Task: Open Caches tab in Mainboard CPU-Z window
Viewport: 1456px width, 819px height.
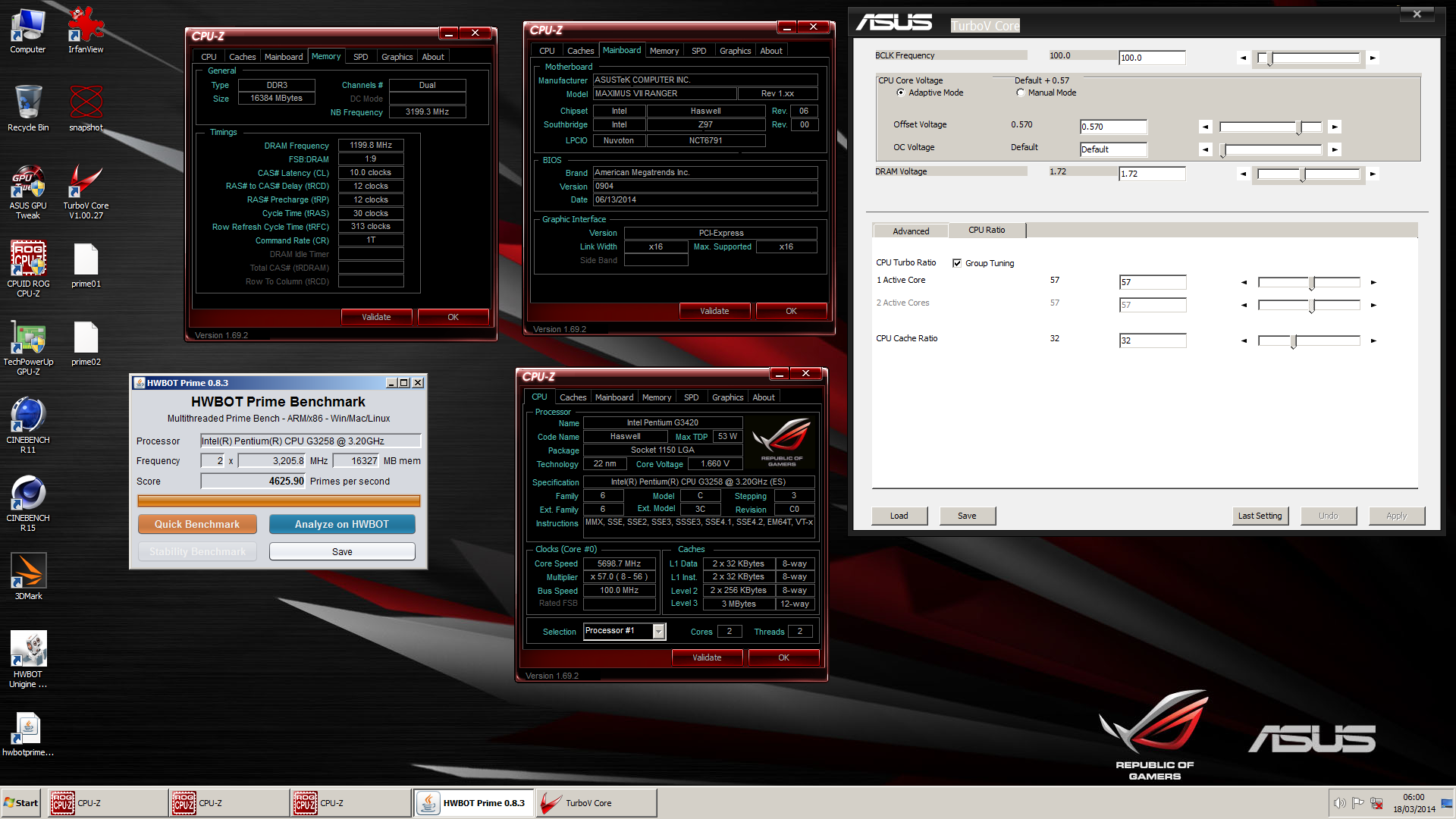Action: pyautogui.click(x=581, y=51)
